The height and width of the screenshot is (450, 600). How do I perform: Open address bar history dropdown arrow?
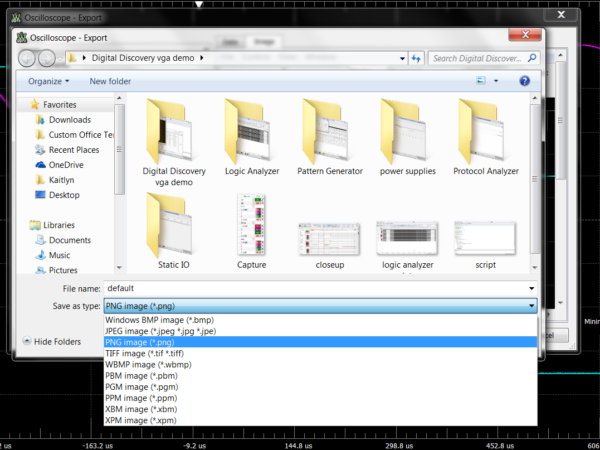click(402, 59)
